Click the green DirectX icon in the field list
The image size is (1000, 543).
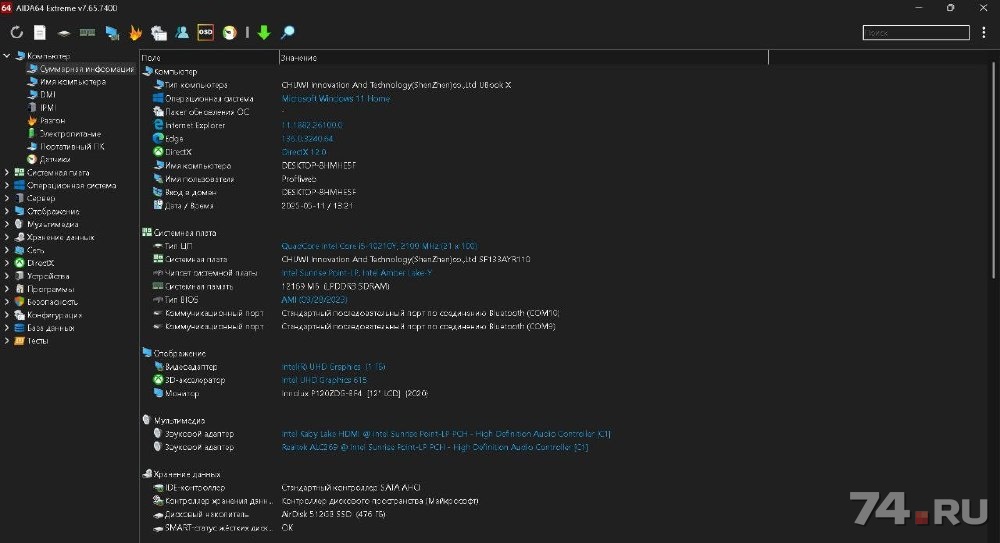click(158, 151)
